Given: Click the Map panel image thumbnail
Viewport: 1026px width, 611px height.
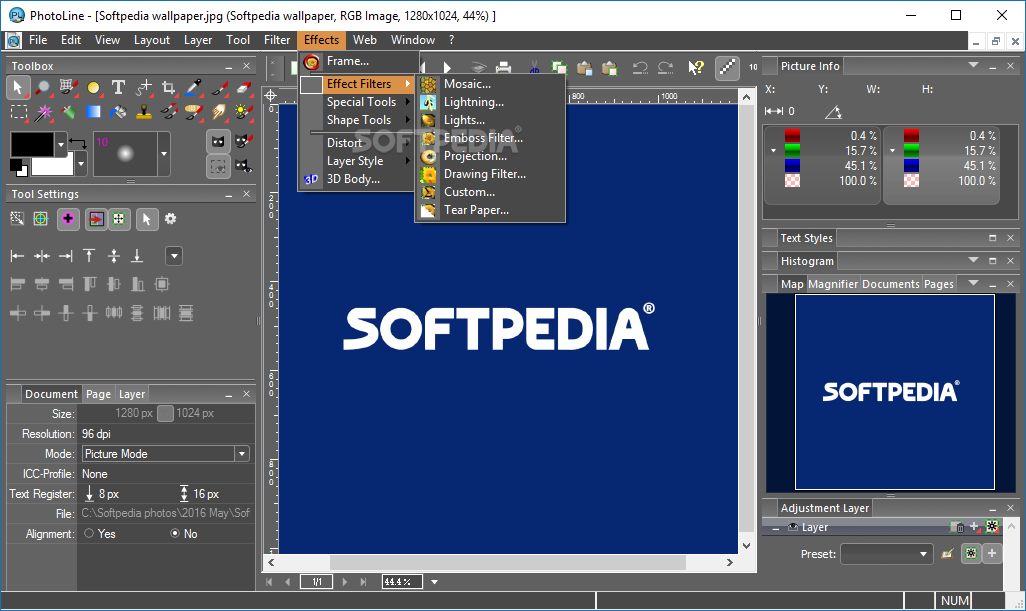Looking at the screenshot, I should click(x=894, y=392).
